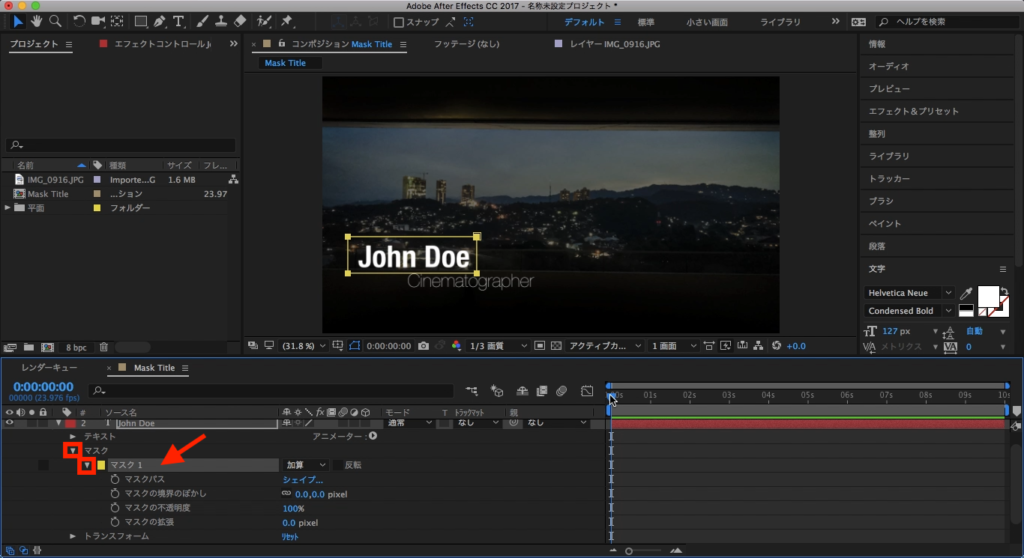1024x558 pixels.
Task: Activate the Clone Stamp tool
Action: pyautogui.click(x=221, y=20)
